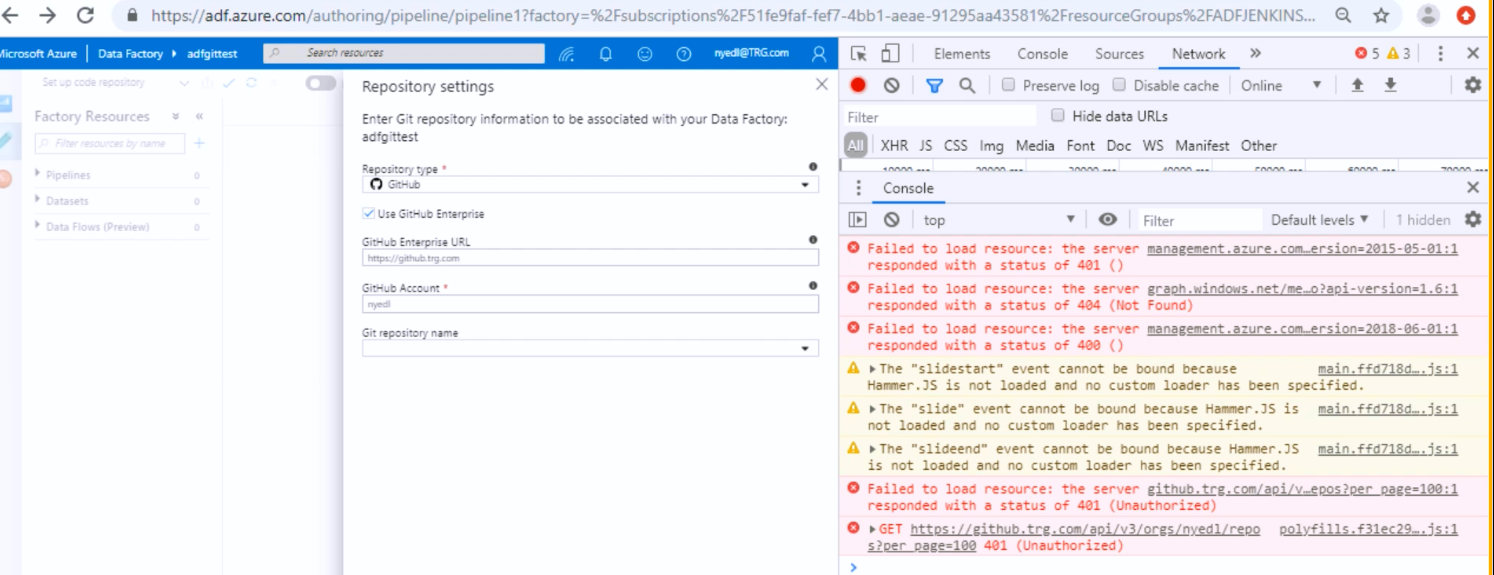Select the Network tab
This screenshot has height=575, width=1494.
1198,54
